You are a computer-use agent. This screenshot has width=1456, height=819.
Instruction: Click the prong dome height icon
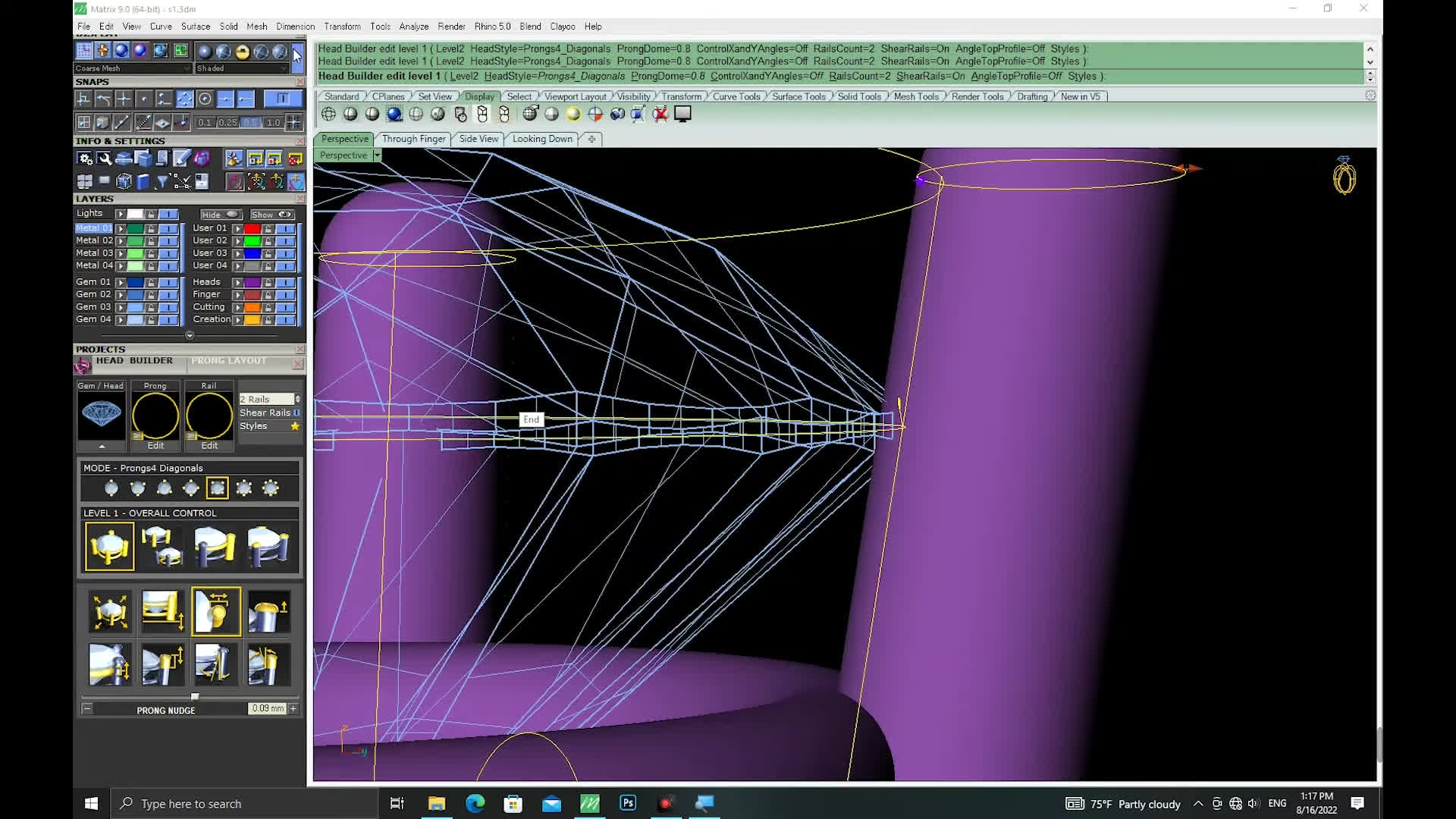pos(269,611)
